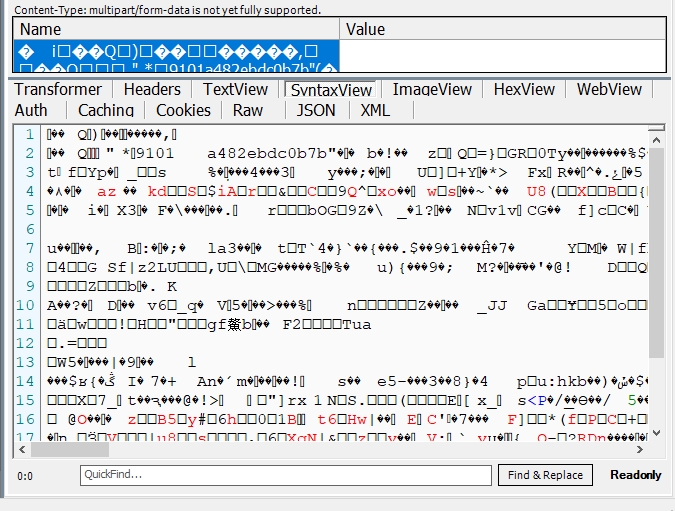Click the Value column header
Screen dimensions: 675x511
503,29
